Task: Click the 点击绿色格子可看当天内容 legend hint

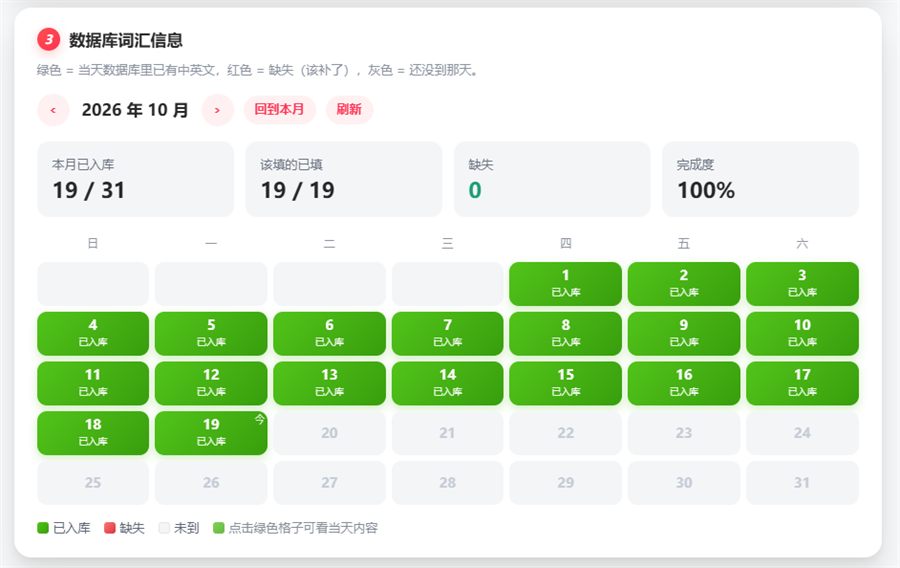Action: 303,528
